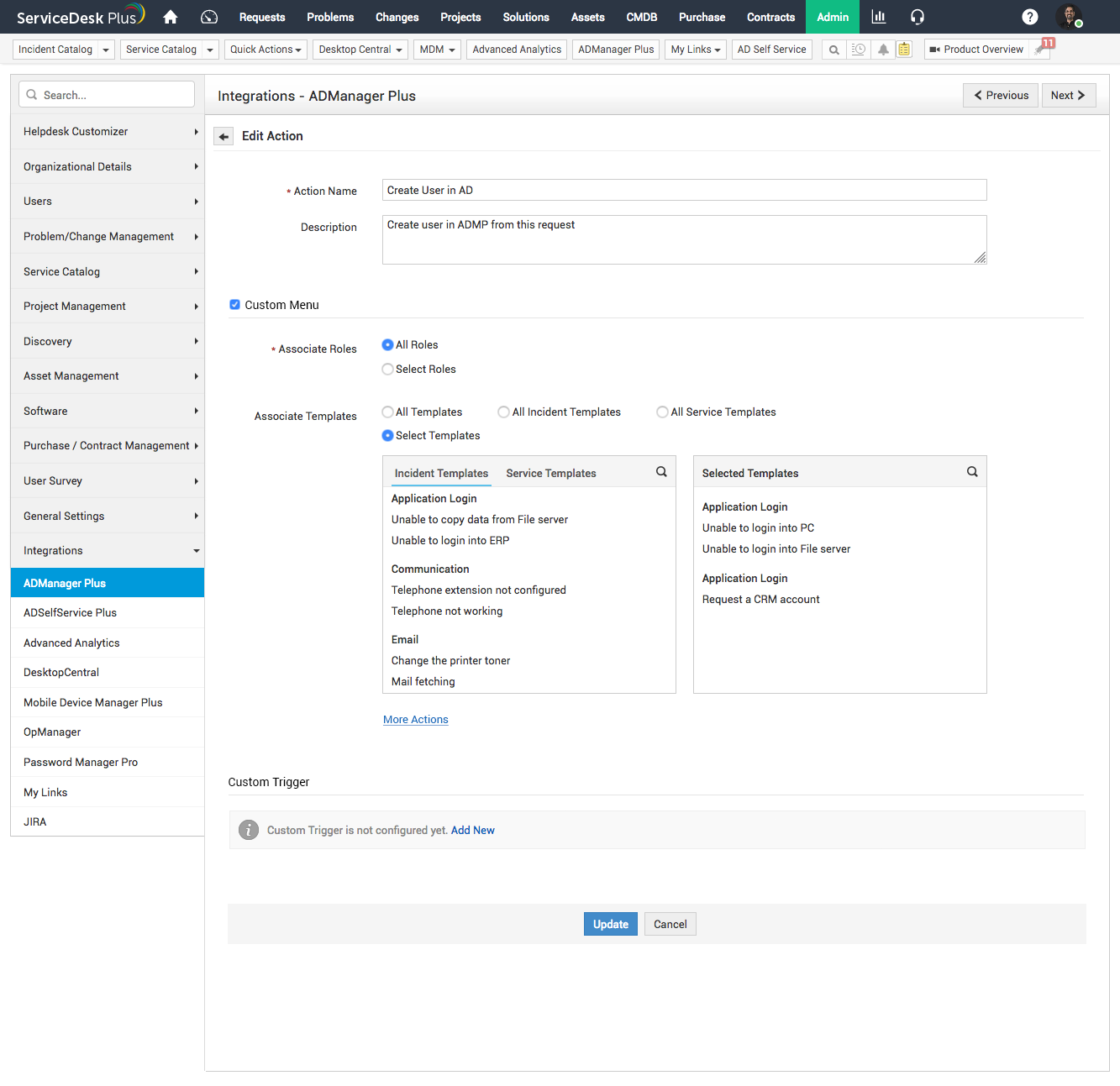This screenshot has width=1120, height=1086.
Task: Click the Cancel button
Action: (670, 924)
